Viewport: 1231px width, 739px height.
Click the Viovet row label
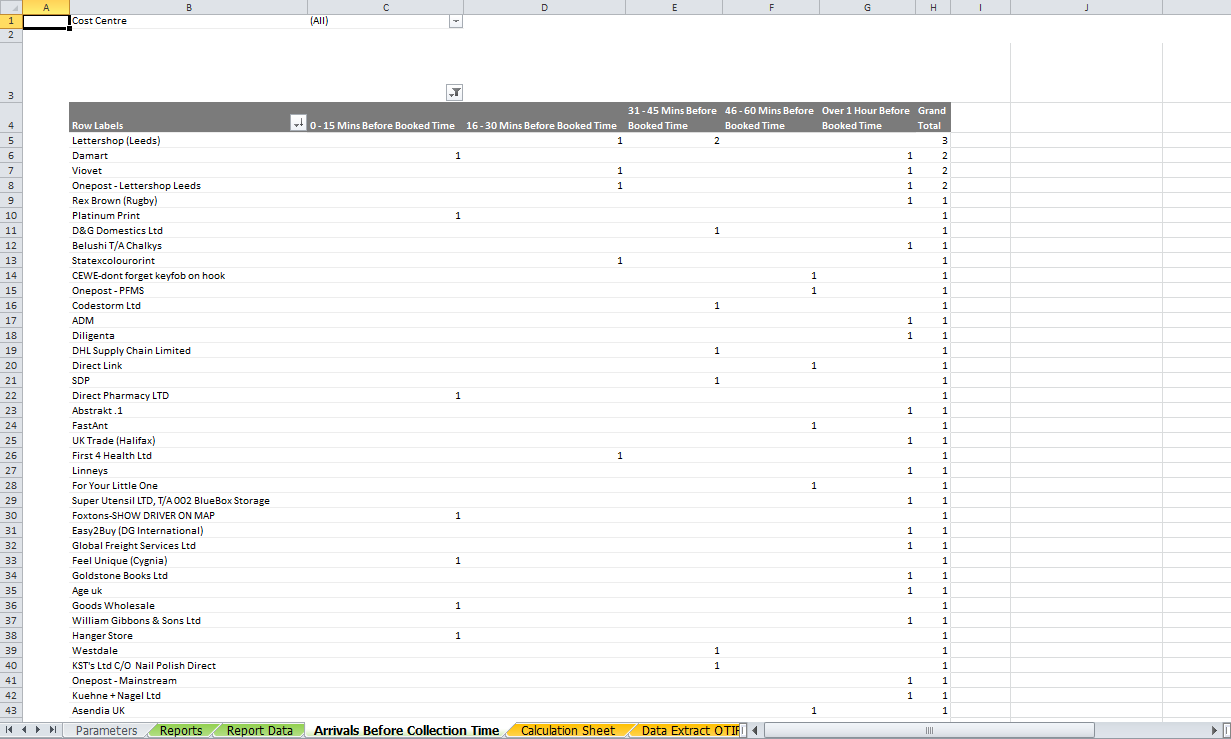click(x=188, y=171)
